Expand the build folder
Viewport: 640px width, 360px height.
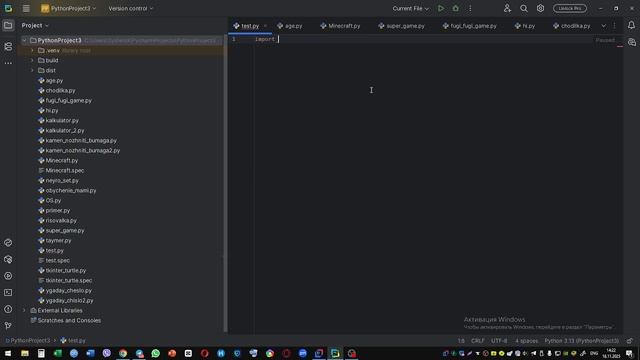click(x=32, y=60)
